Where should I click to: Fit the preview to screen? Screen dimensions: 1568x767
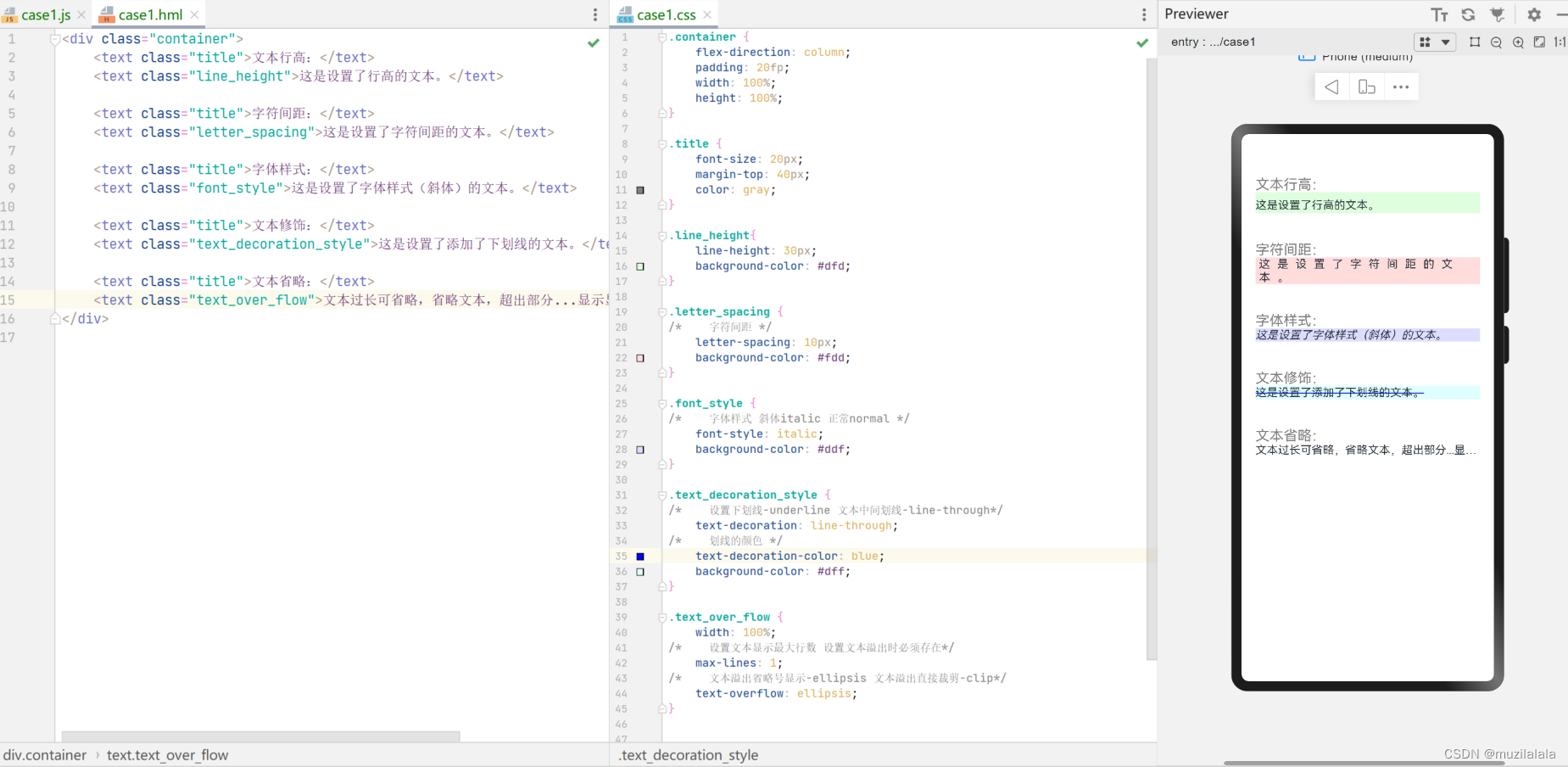1539,42
